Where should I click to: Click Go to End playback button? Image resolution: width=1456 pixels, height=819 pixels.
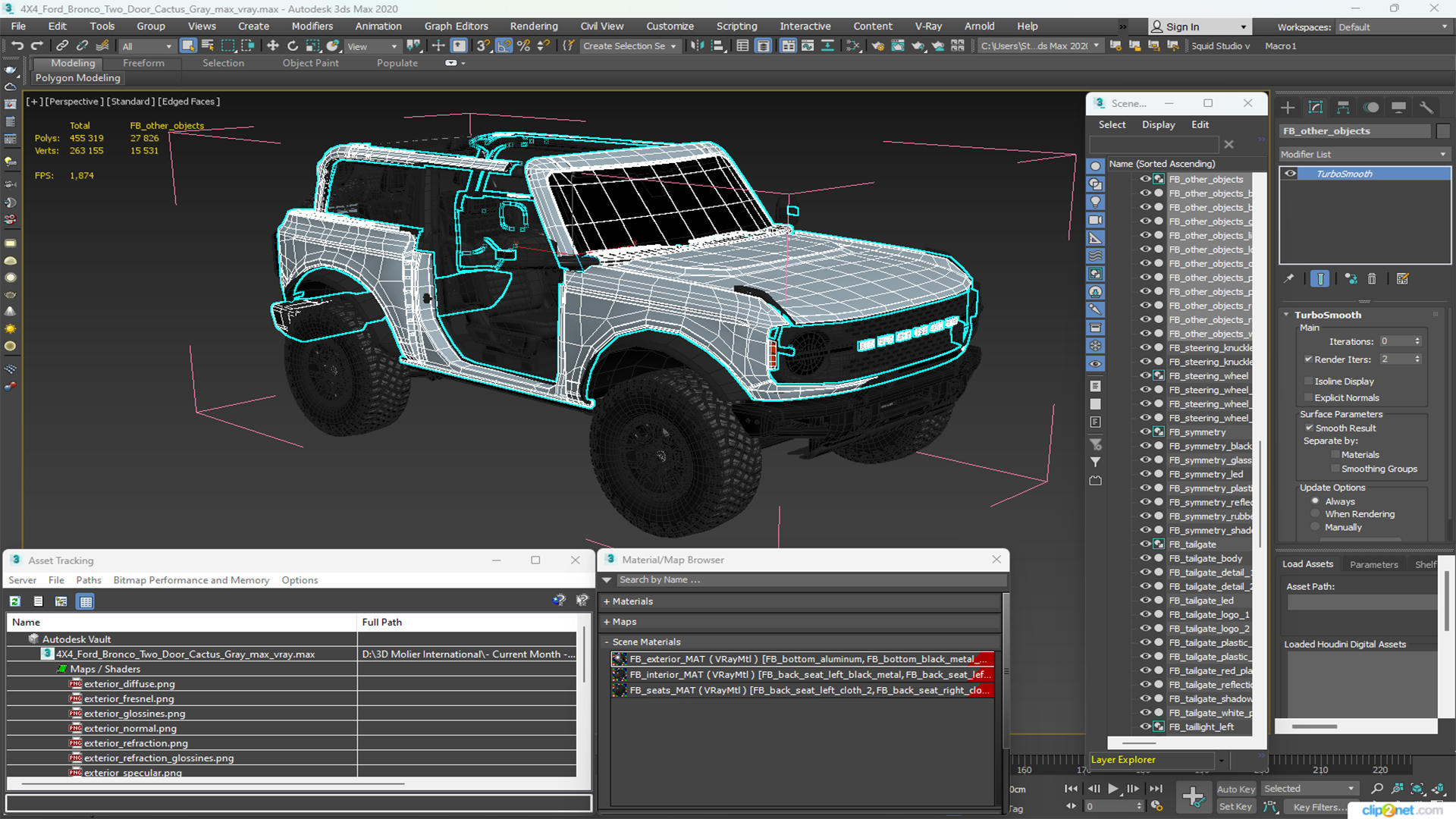pyautogui.click(x=1156, y=789)
